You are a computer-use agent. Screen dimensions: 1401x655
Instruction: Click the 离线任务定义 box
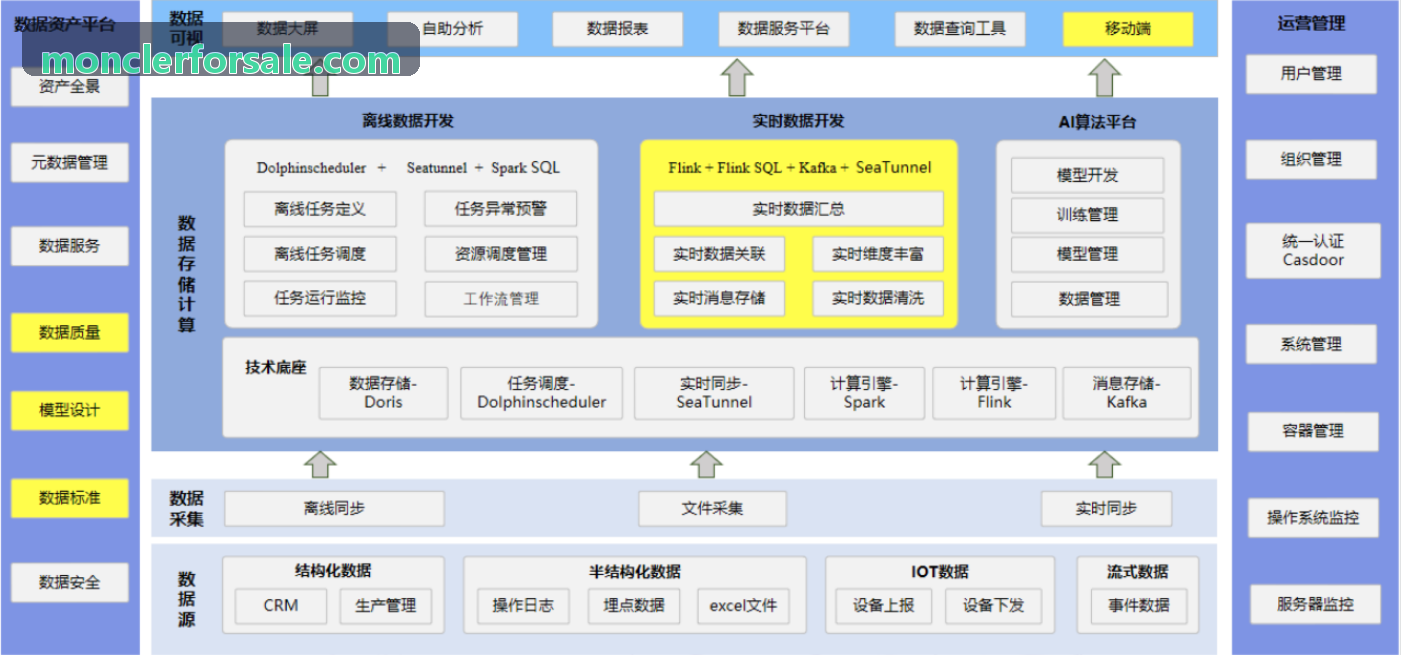pos(320,209)
